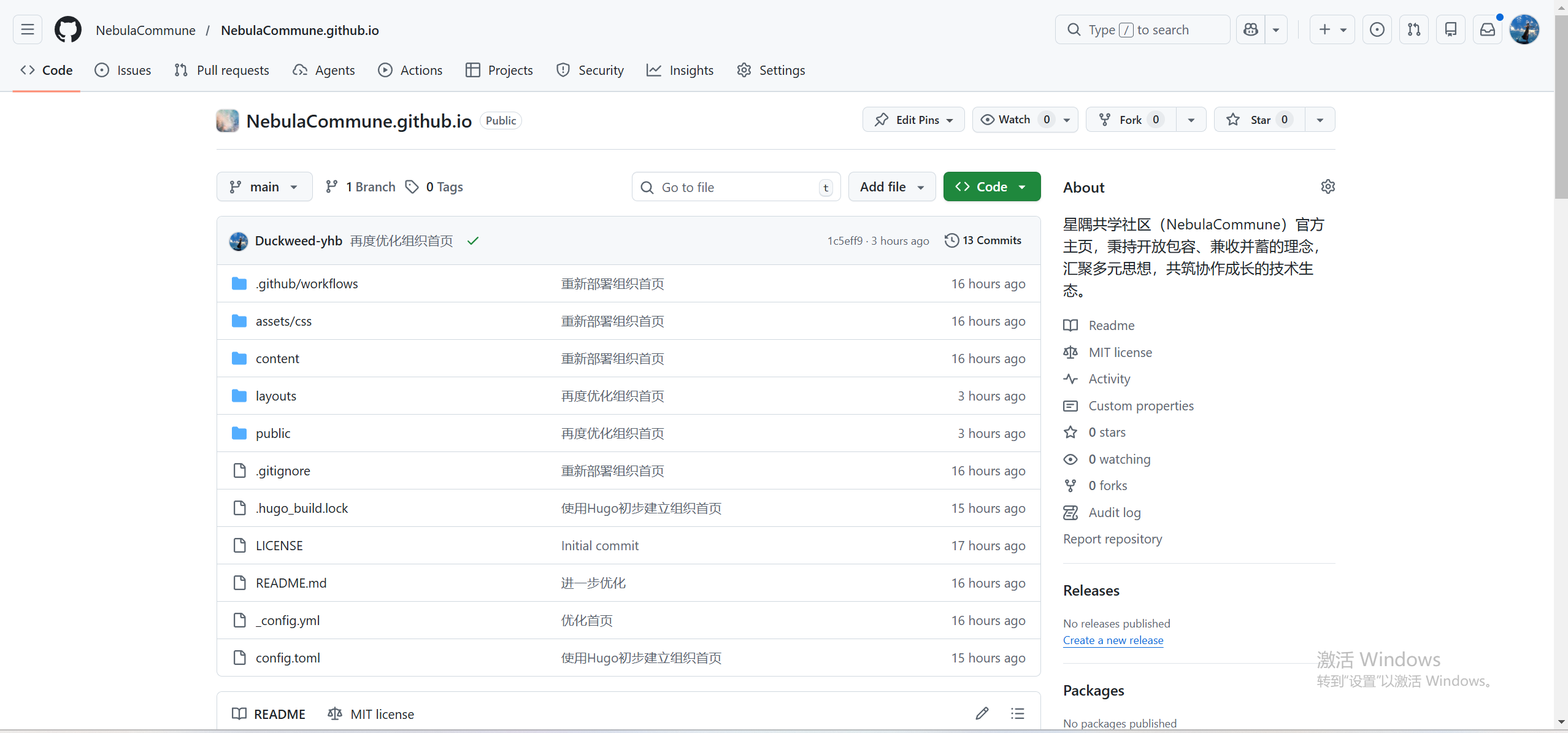This screenshot has height=733, width=1568.
Task: Open the Insights tab
Action: [x=680, y=71]
